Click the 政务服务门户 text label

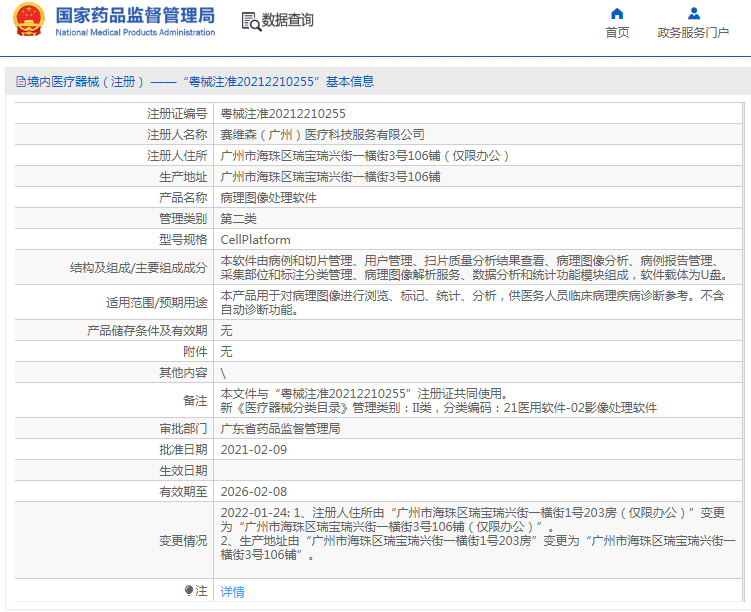coord(693,33)
